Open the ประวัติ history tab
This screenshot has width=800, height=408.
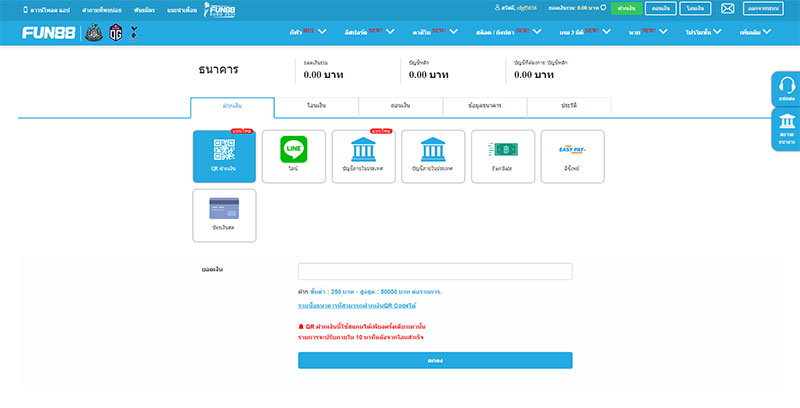click(568, 105)
